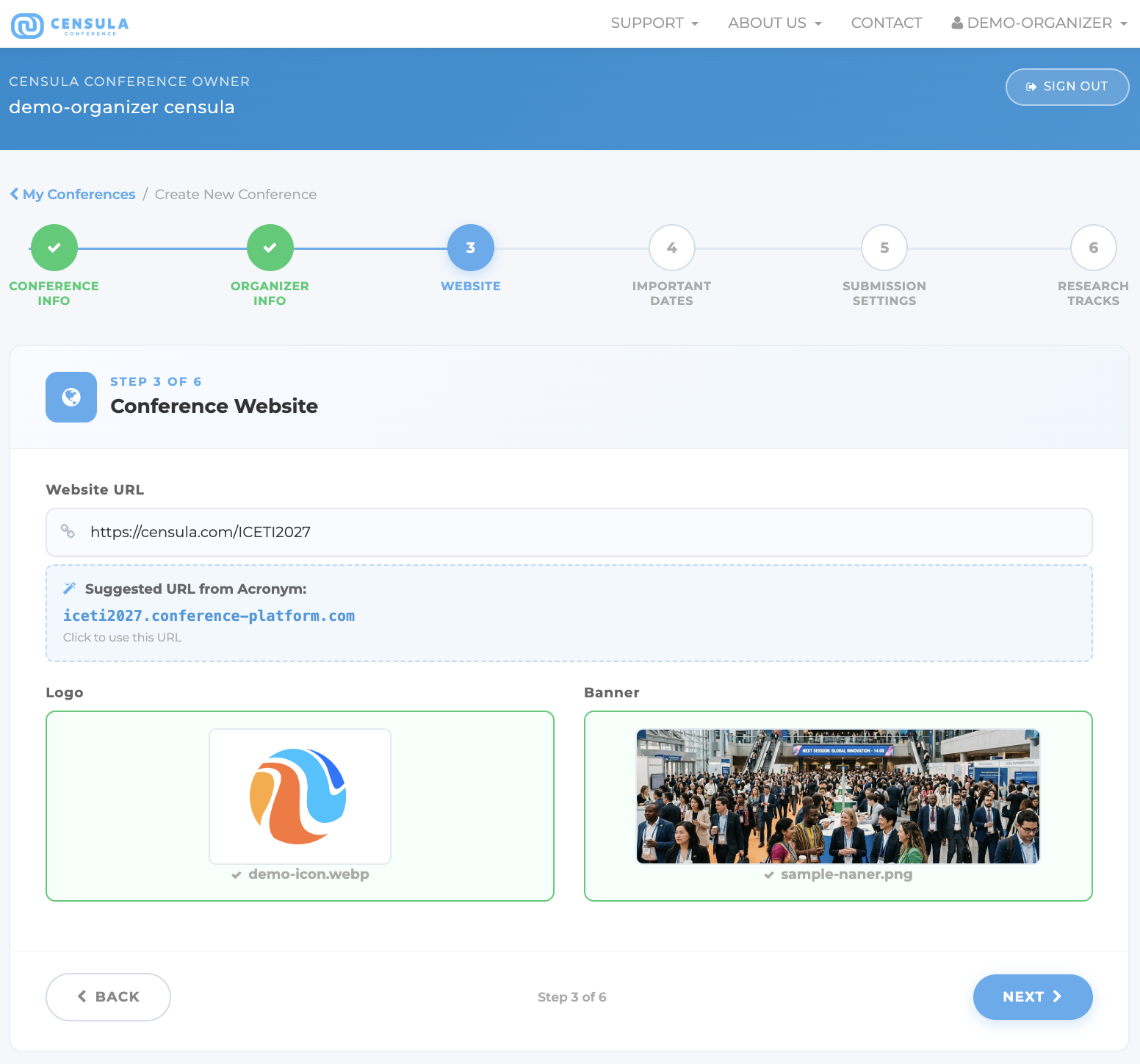The height and width of the screenshot is (1064, 1140).
Task: Click the link icon in URL field
Action: [x=68, y=531]
